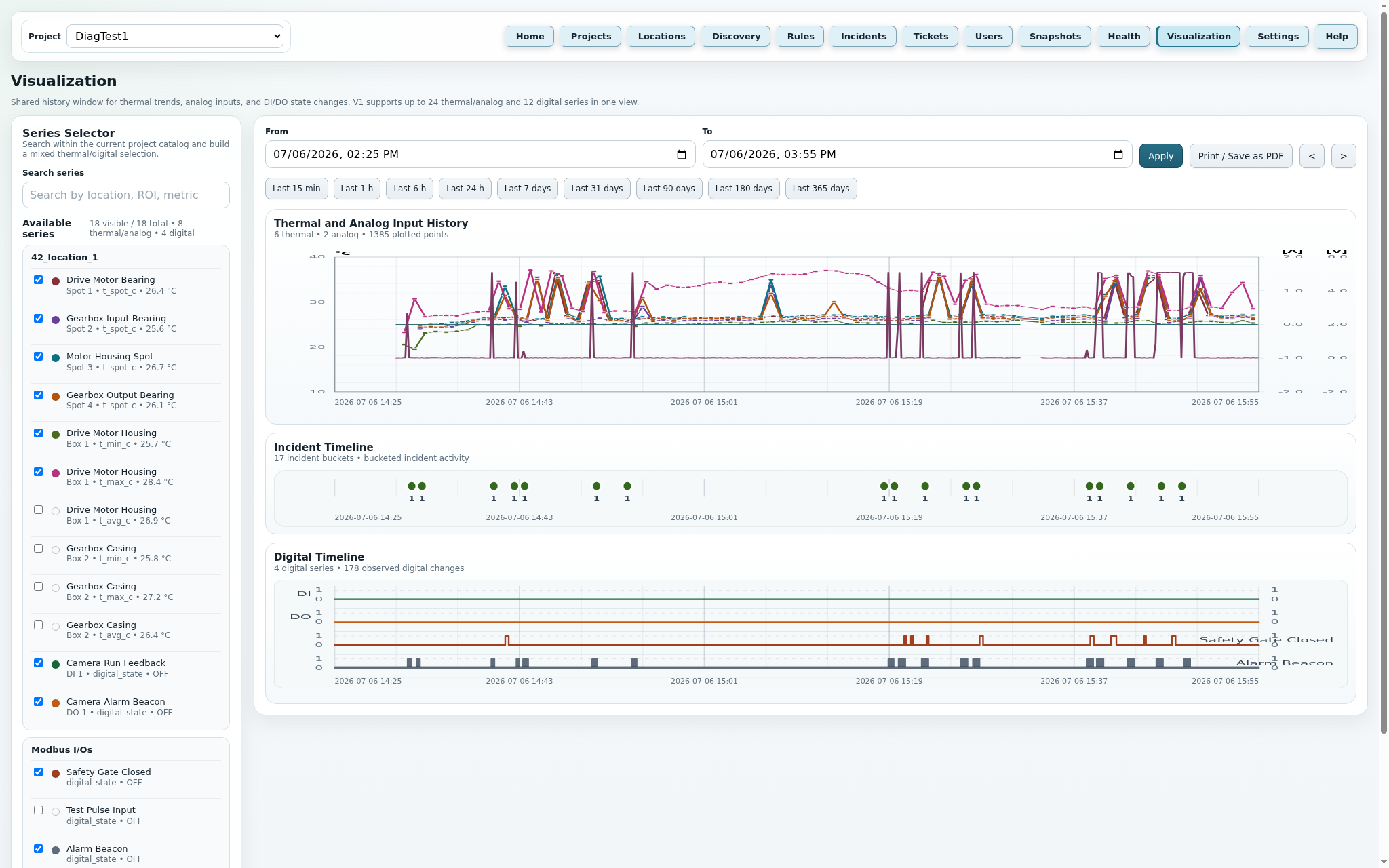Viewport: 1389px width, 868px height.
Task: Uncheck Drive Motor Housing t_max_c series
Action: tap(38, 472)
